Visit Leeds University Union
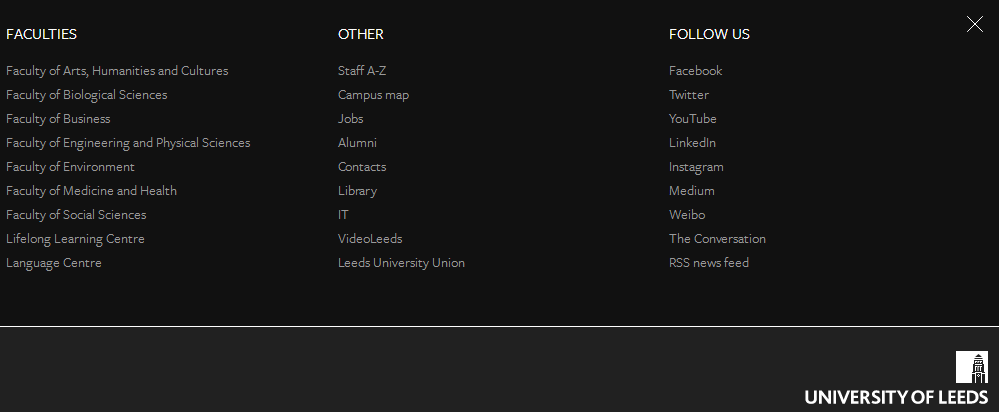 [x=401, y=263]
